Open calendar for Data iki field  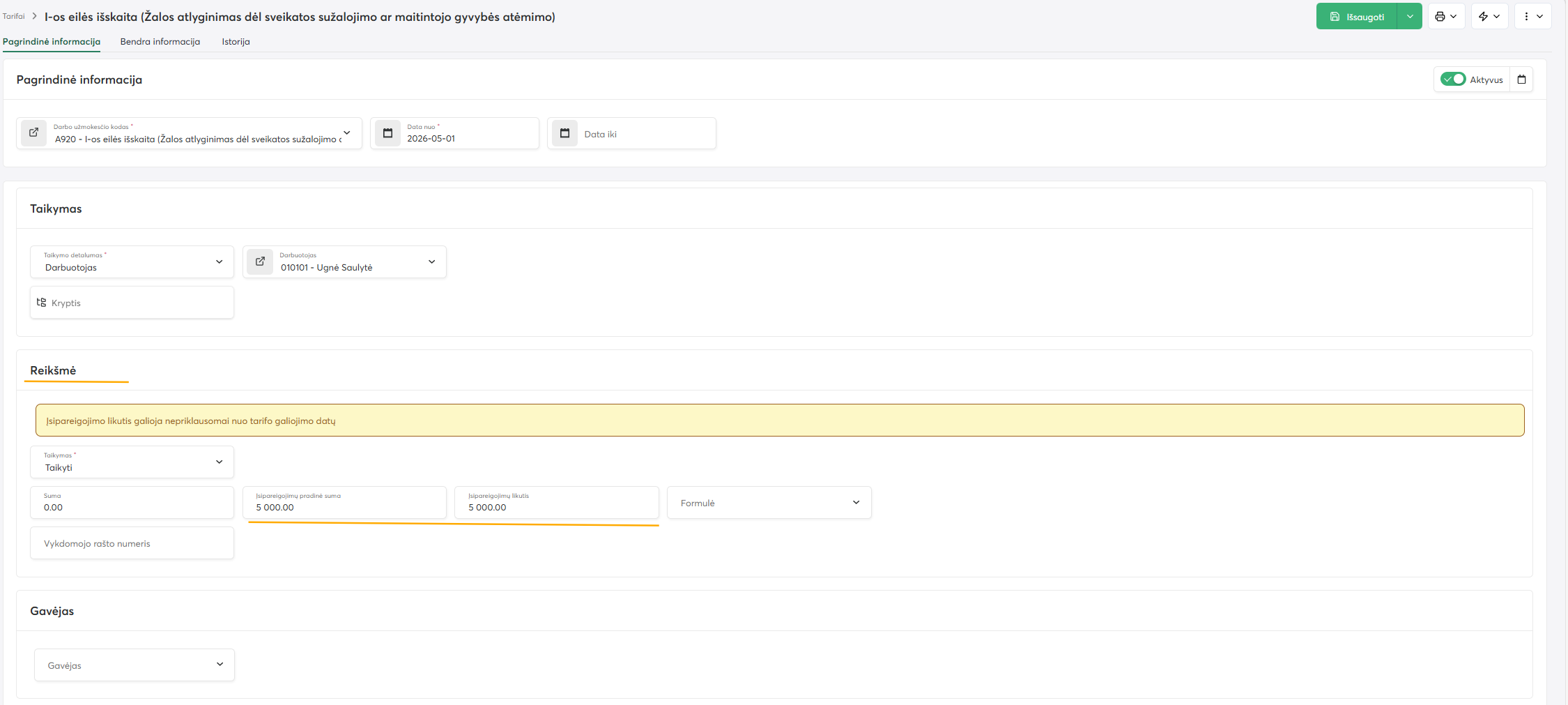[x=564, y=132]
